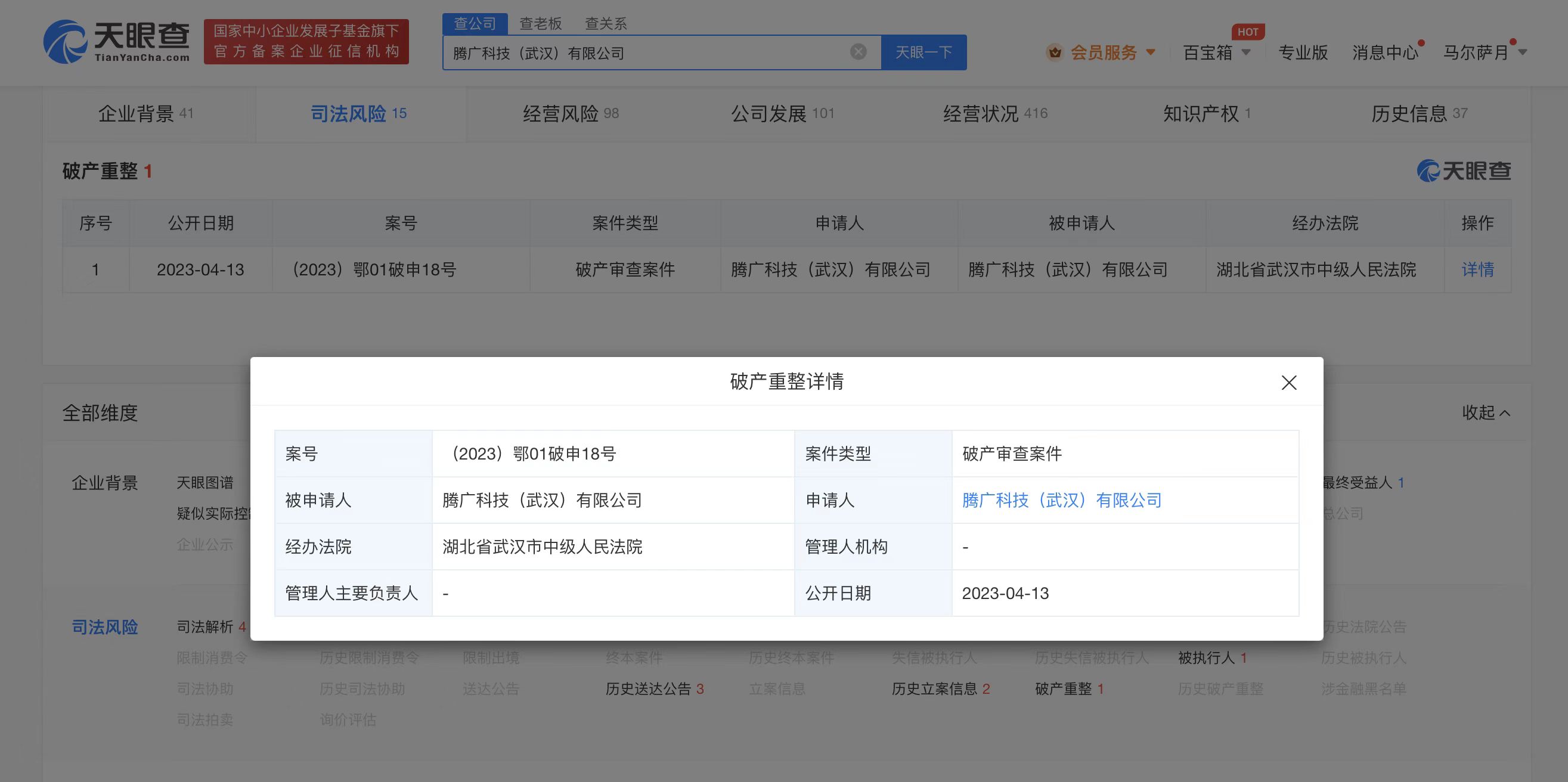The image size is (1568, 782).
Task: Select the 历史送达公告 dimension item
Action: tap(655, 689)
